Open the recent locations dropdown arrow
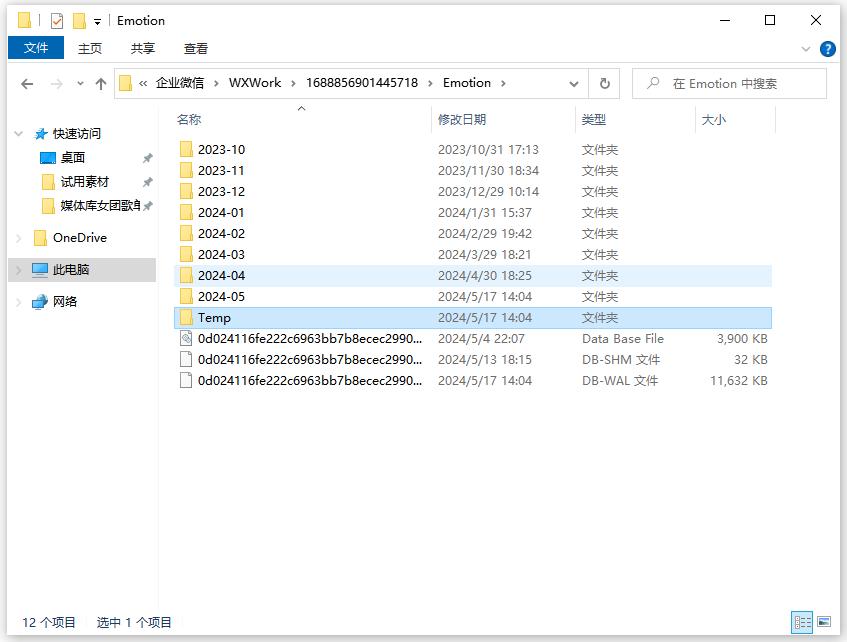Image resolution: width=847 pixels, height=642 pixels. click(80, 84)
